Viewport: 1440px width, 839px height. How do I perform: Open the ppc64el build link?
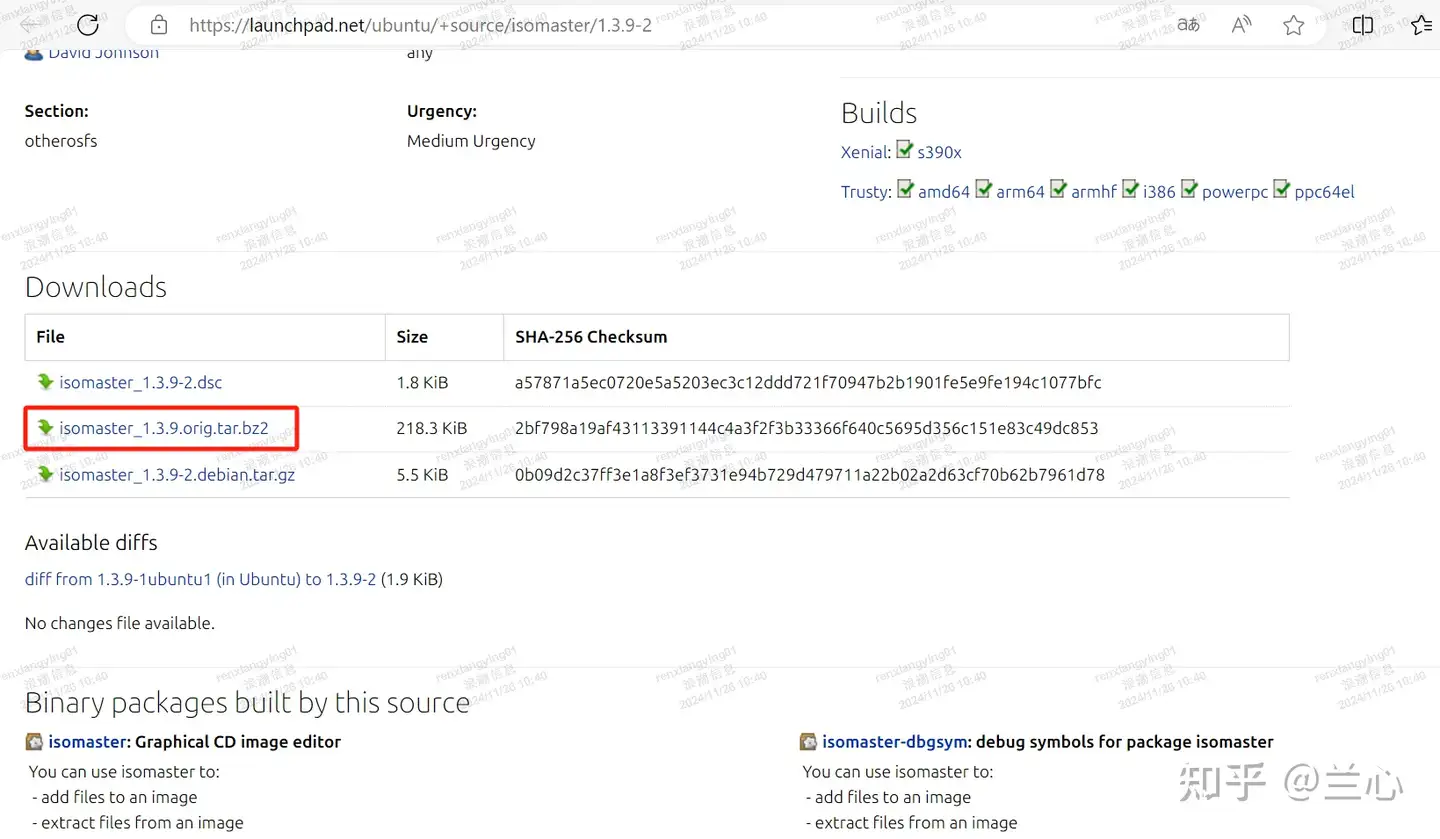(1324, 191)
